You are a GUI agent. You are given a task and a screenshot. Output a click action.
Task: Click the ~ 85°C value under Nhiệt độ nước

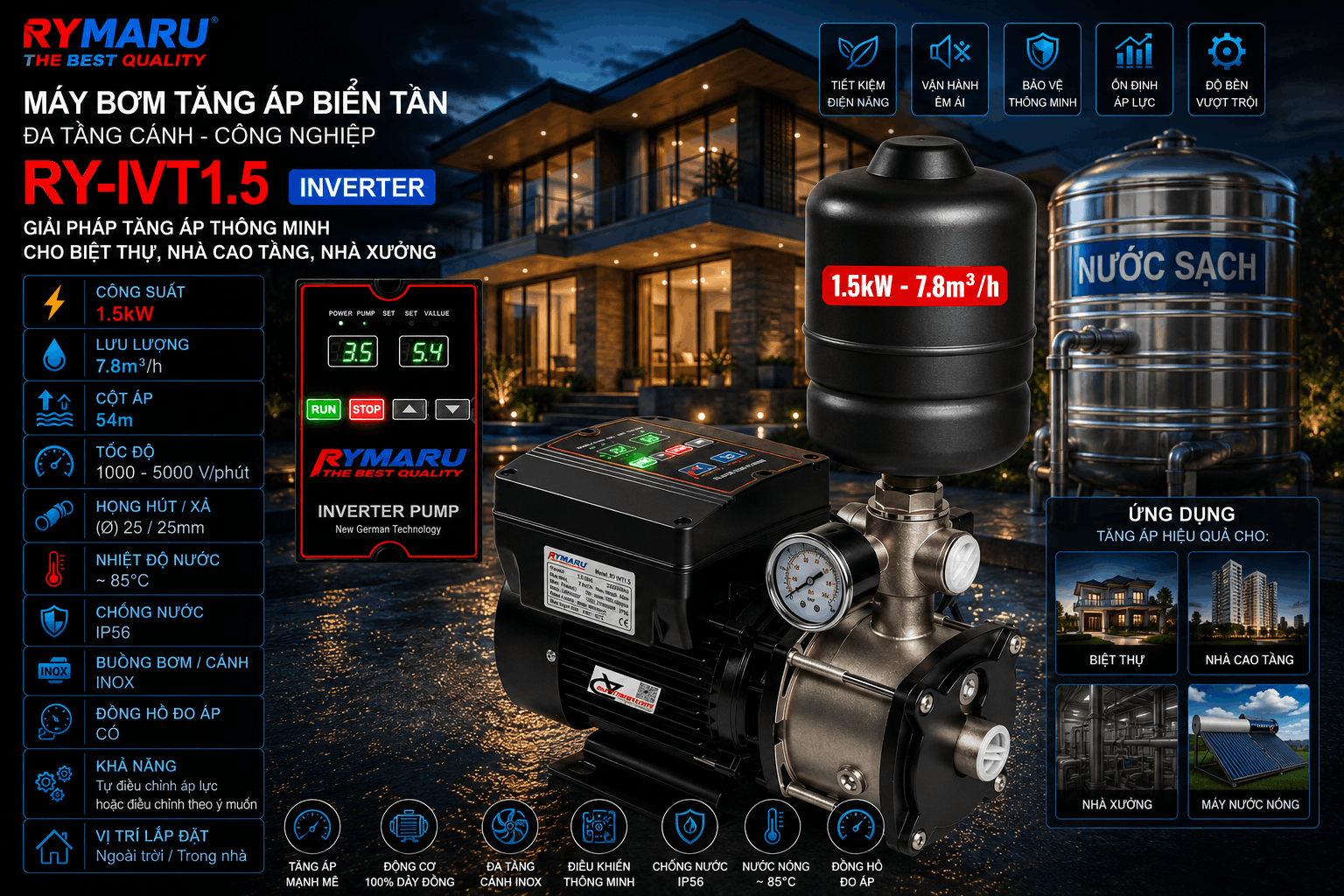click(x=122, y=580)
